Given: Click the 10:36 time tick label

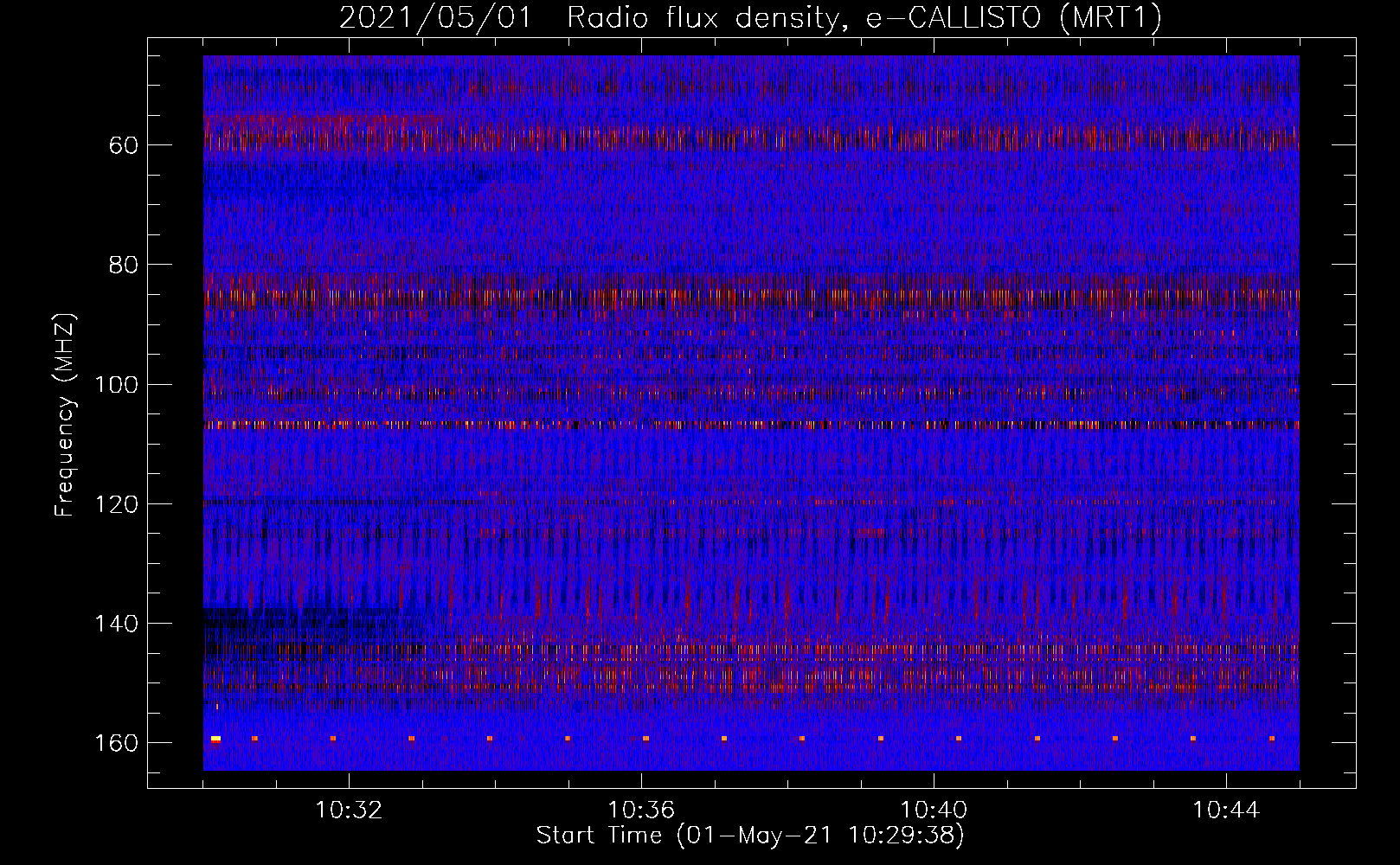Looking at the screenshot, I should tap(641, 811).
